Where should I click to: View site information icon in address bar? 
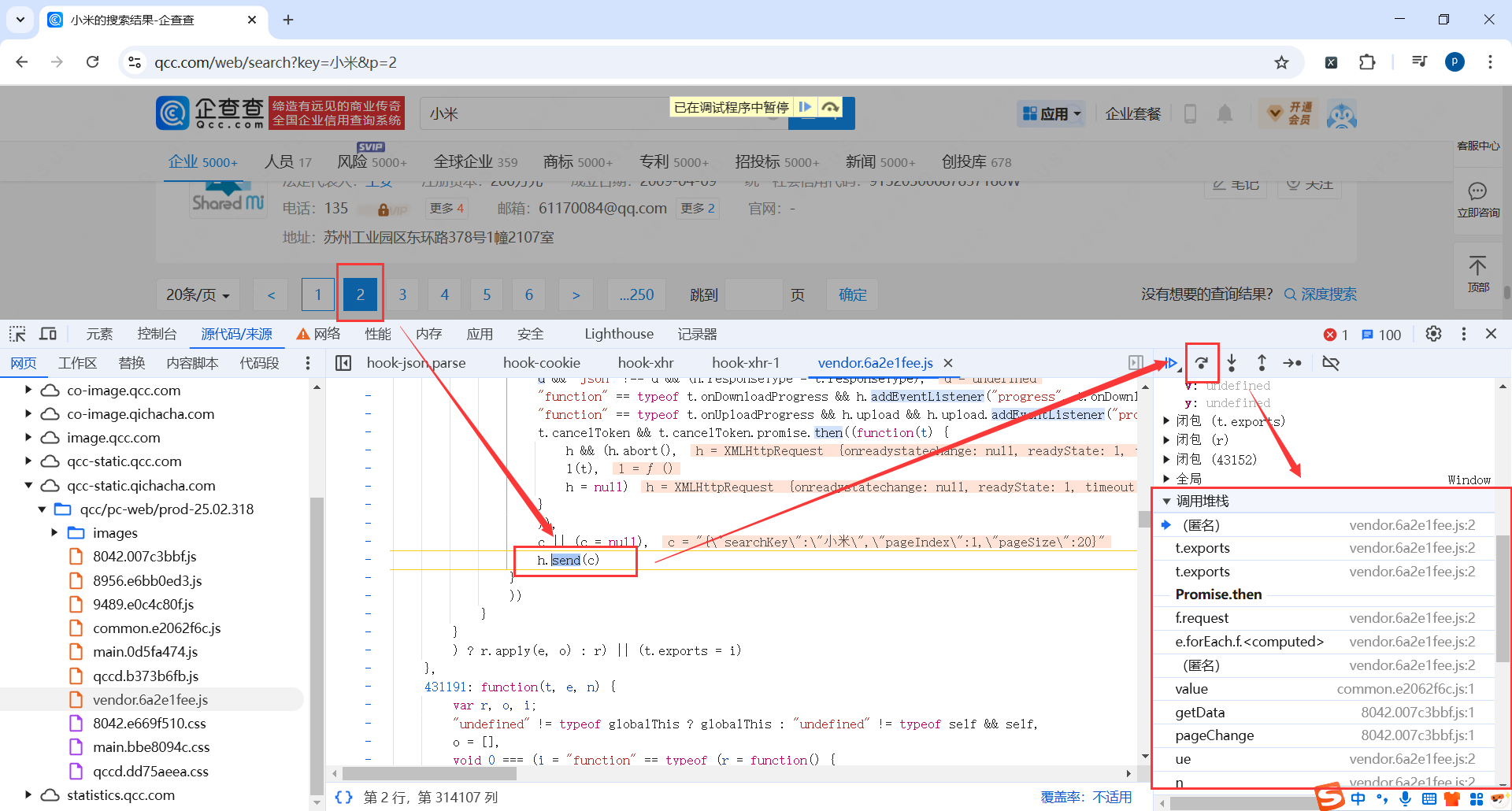click(135, 62)
